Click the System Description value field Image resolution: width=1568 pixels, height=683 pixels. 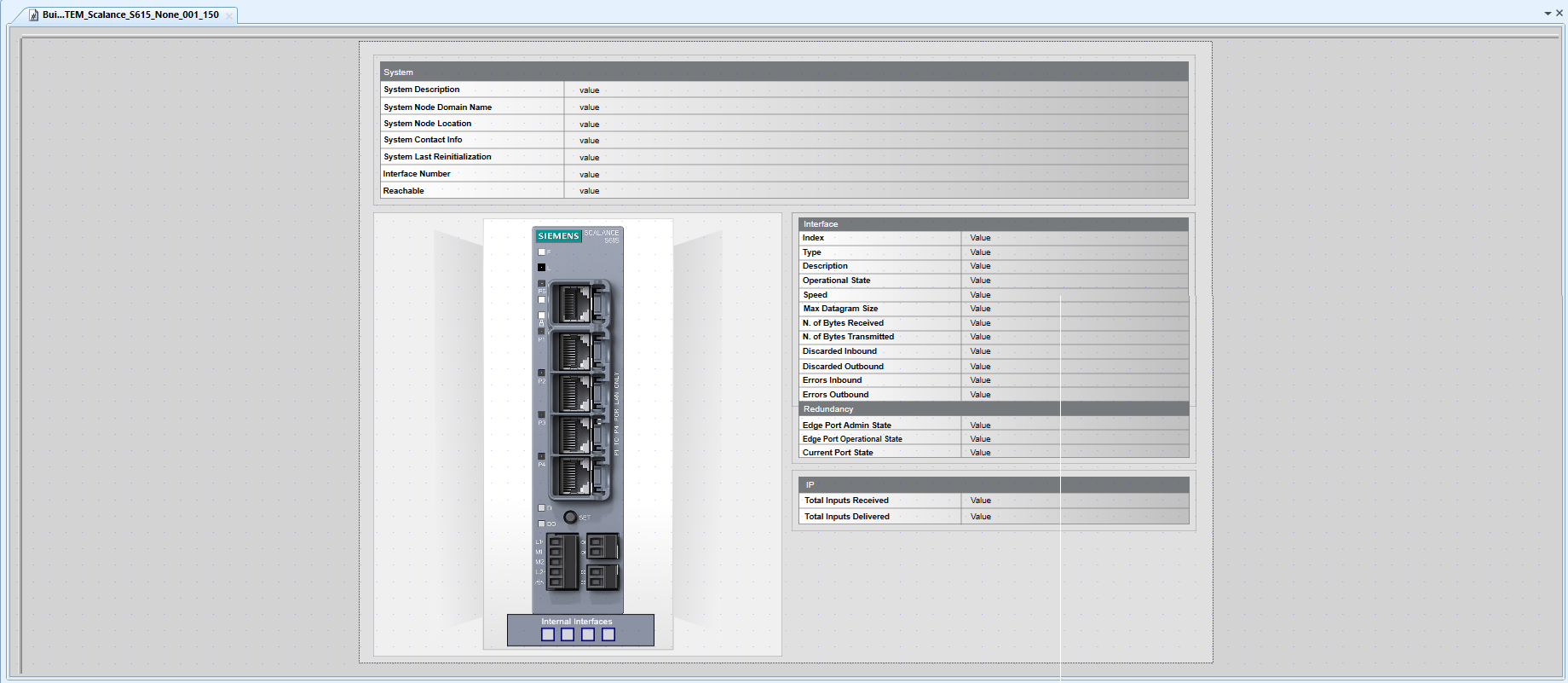(x=590, y=90)
